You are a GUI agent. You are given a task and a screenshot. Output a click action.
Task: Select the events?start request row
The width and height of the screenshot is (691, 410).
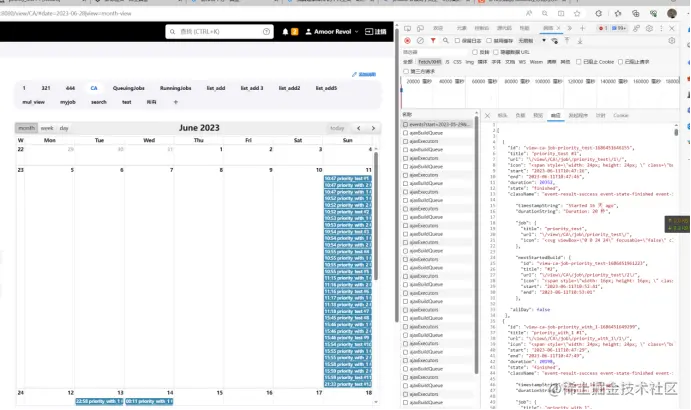point(437,125)
